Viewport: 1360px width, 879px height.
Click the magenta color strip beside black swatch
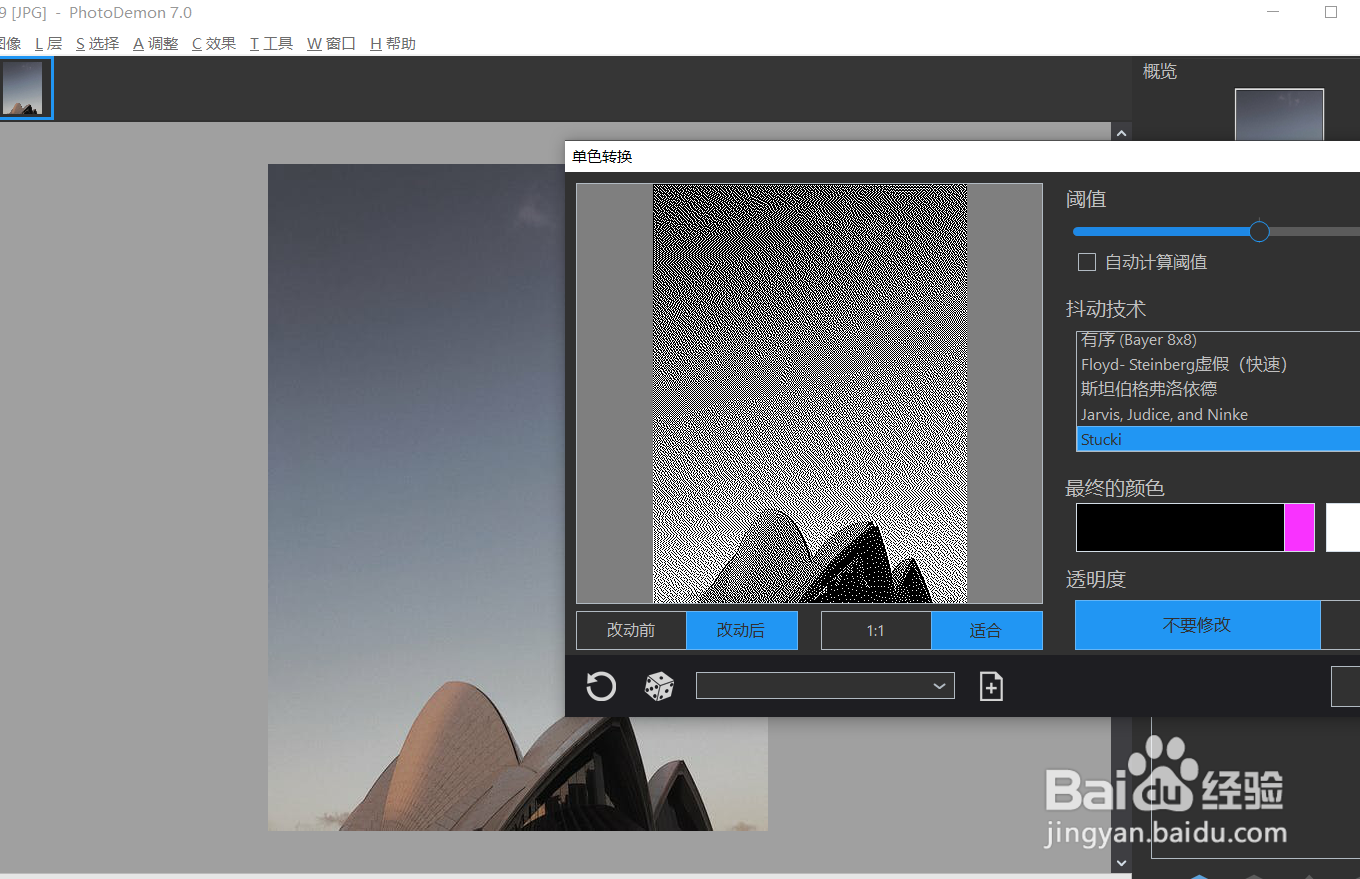coord(1299,527)
